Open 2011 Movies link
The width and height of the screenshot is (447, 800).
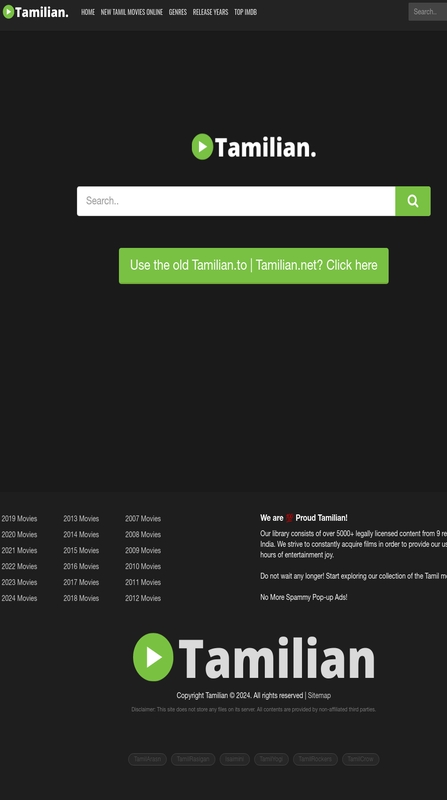tap(143, 582)
